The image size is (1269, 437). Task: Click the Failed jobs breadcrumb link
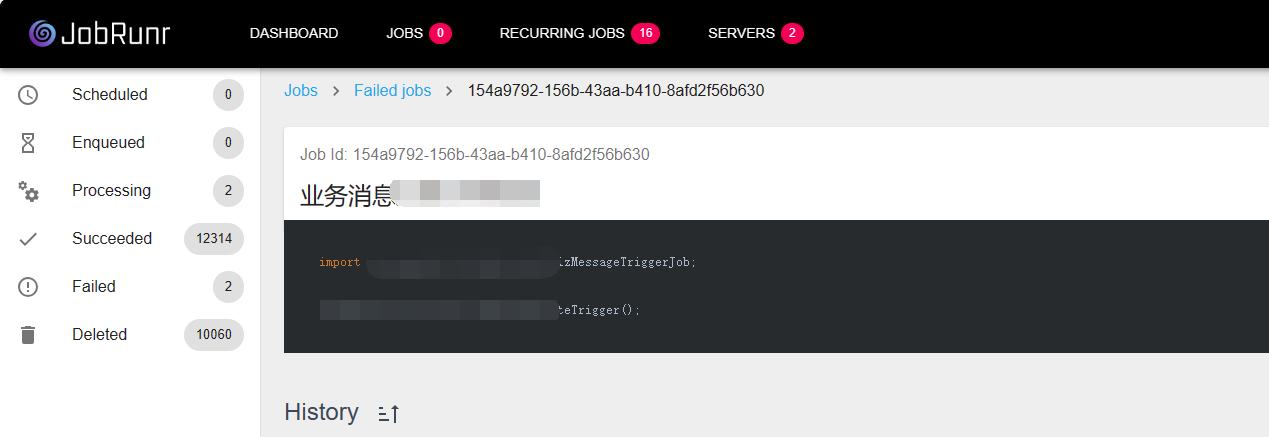coord(392,91)
